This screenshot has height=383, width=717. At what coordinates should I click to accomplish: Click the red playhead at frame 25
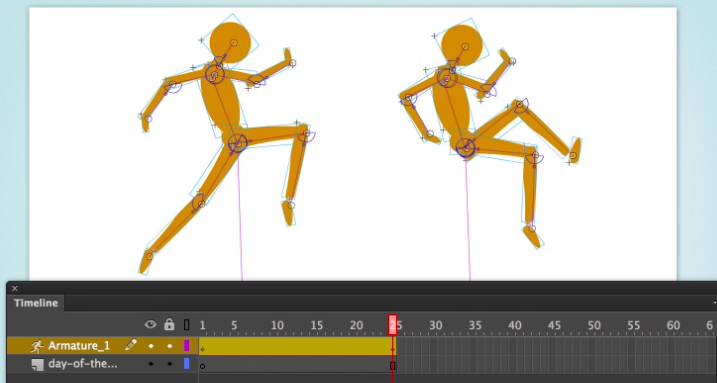[392, 324]
